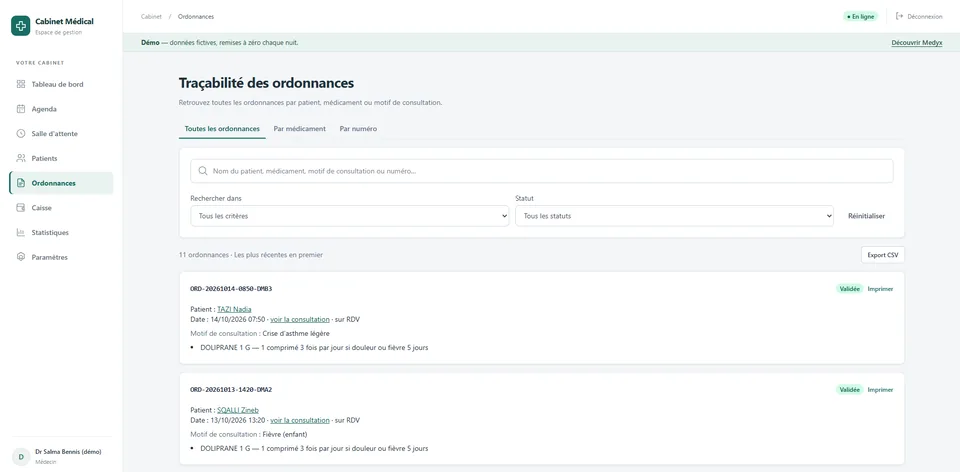Click the Déconnexion logout arrow icon
Image resolution: width=960 pixels, height=472 pixels.
pos(899,17)
